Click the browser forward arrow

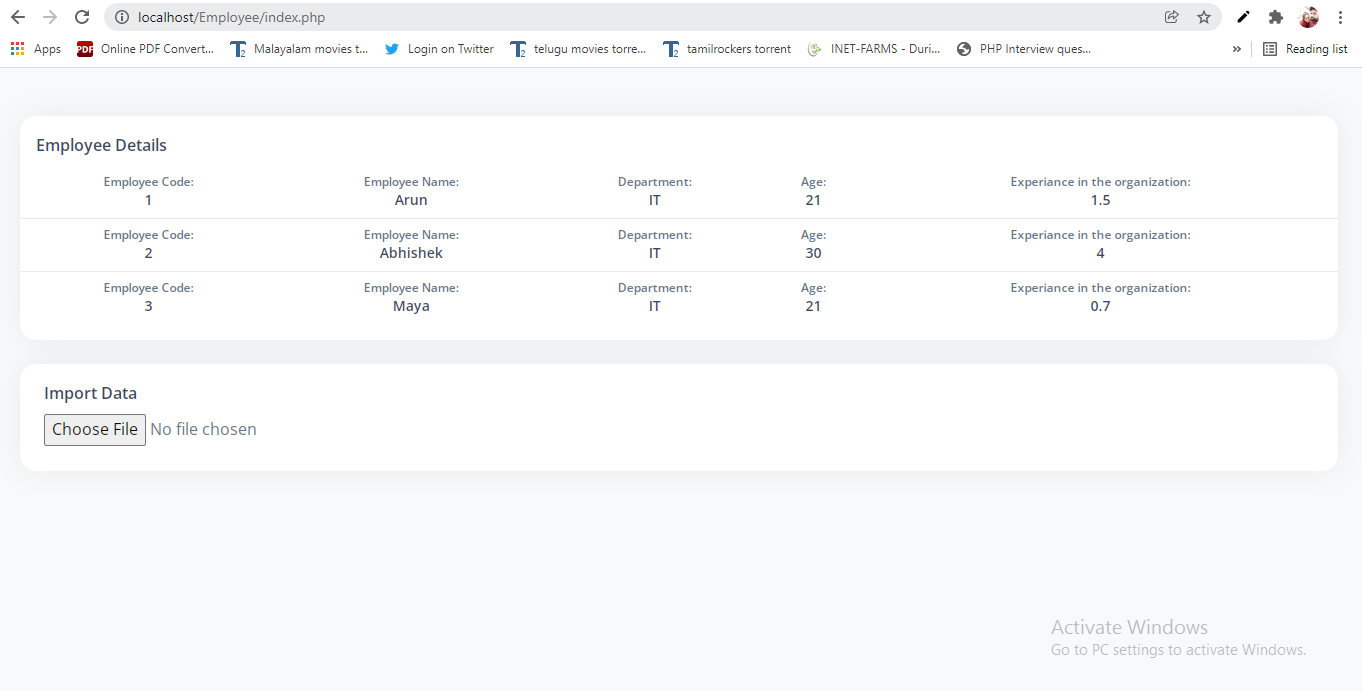50,17
